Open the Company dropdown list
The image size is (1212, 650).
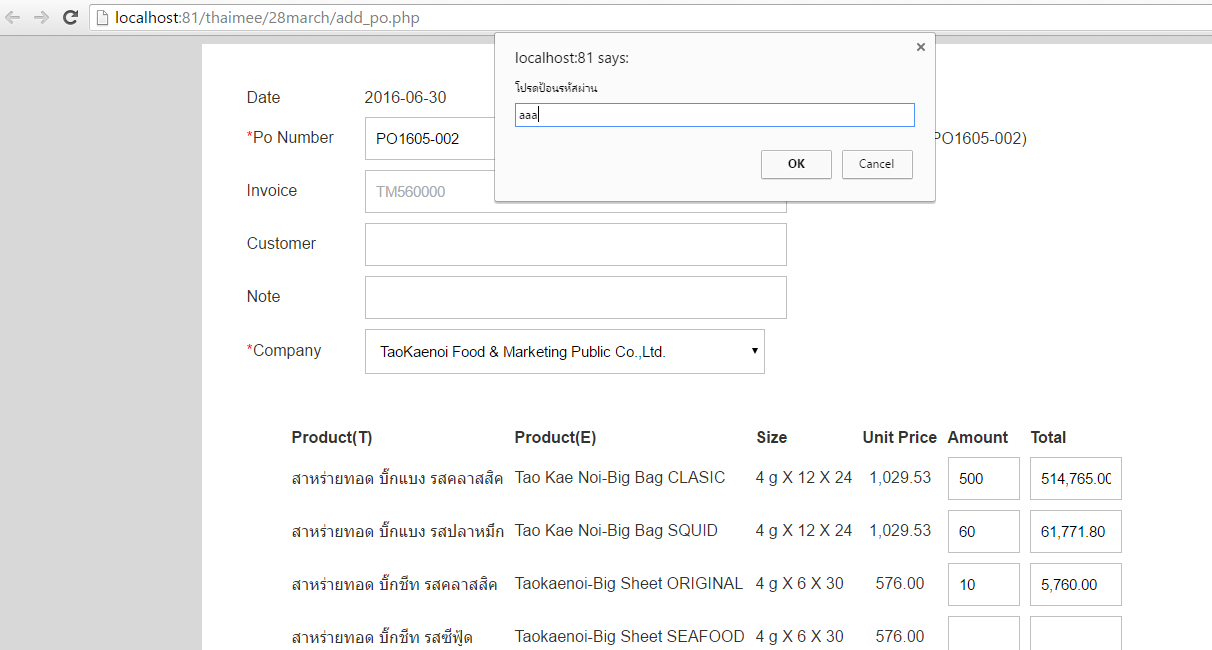coord(564,352)
